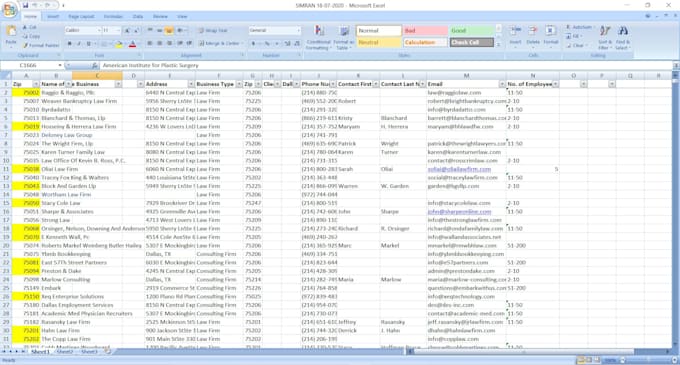Switch to the Review ribbon tab
Image resolution: width=680 pixels, height=365 pixels.
tap(160, 16)
